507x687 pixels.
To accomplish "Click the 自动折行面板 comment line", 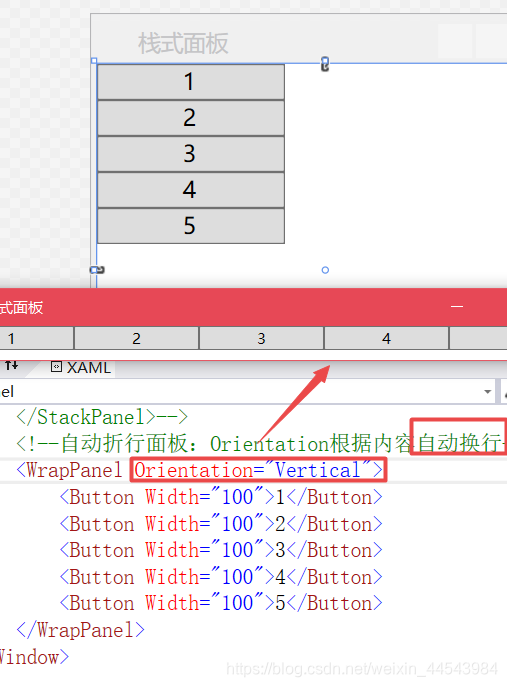I will pos(261,443).
